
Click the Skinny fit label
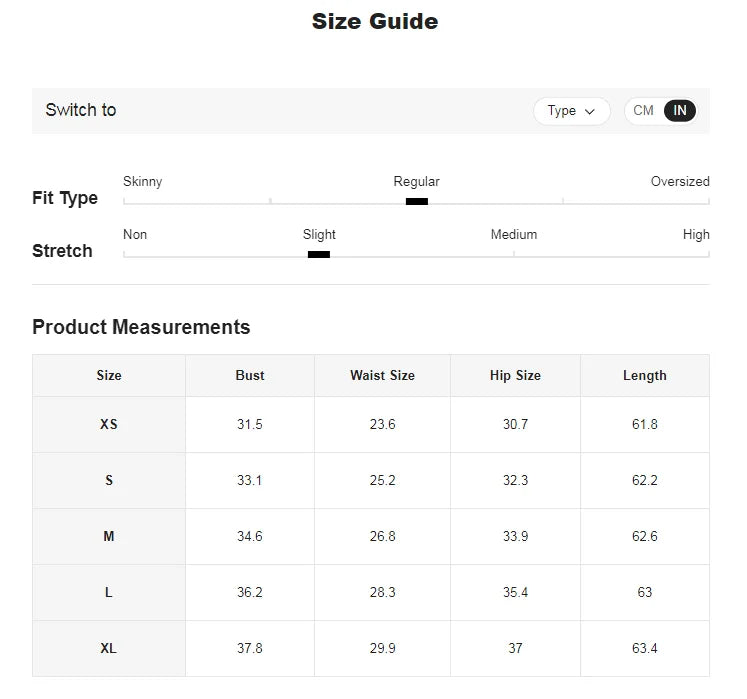click(143, 182)
